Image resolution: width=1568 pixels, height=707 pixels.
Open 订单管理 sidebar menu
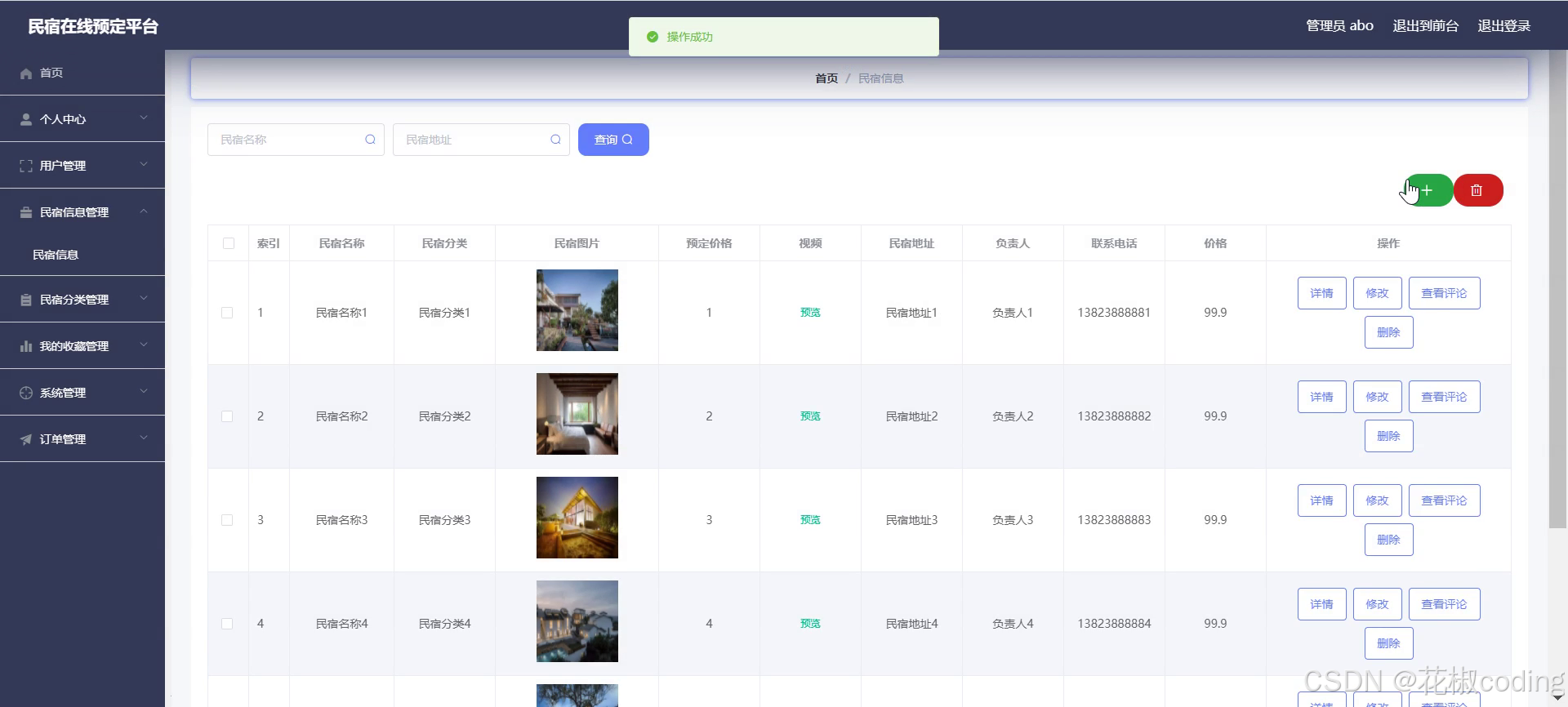82,439
